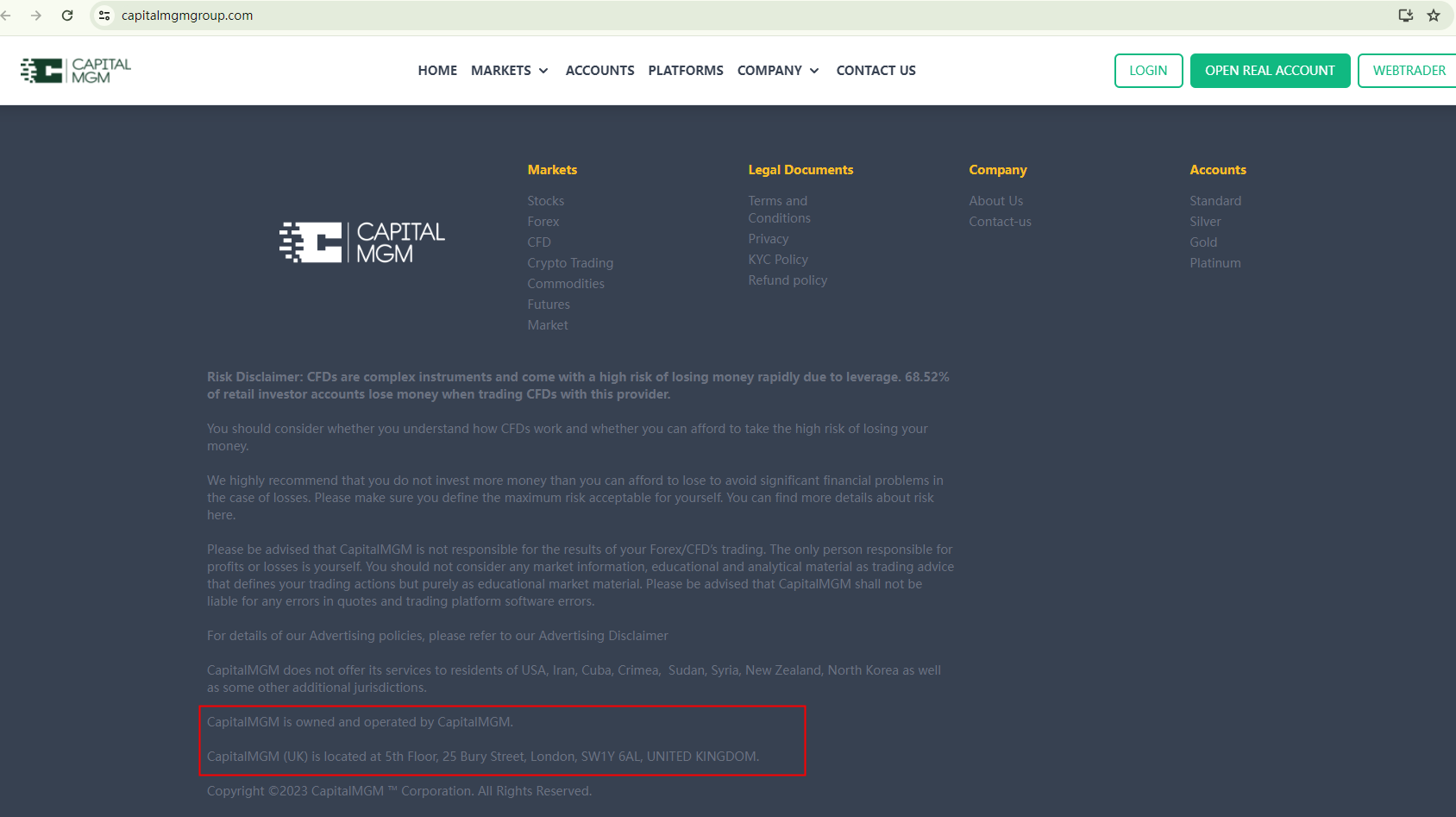Click OPEN REAL ACCOUNT button
Viewport: 1456px width, 817px height.
1270,71
